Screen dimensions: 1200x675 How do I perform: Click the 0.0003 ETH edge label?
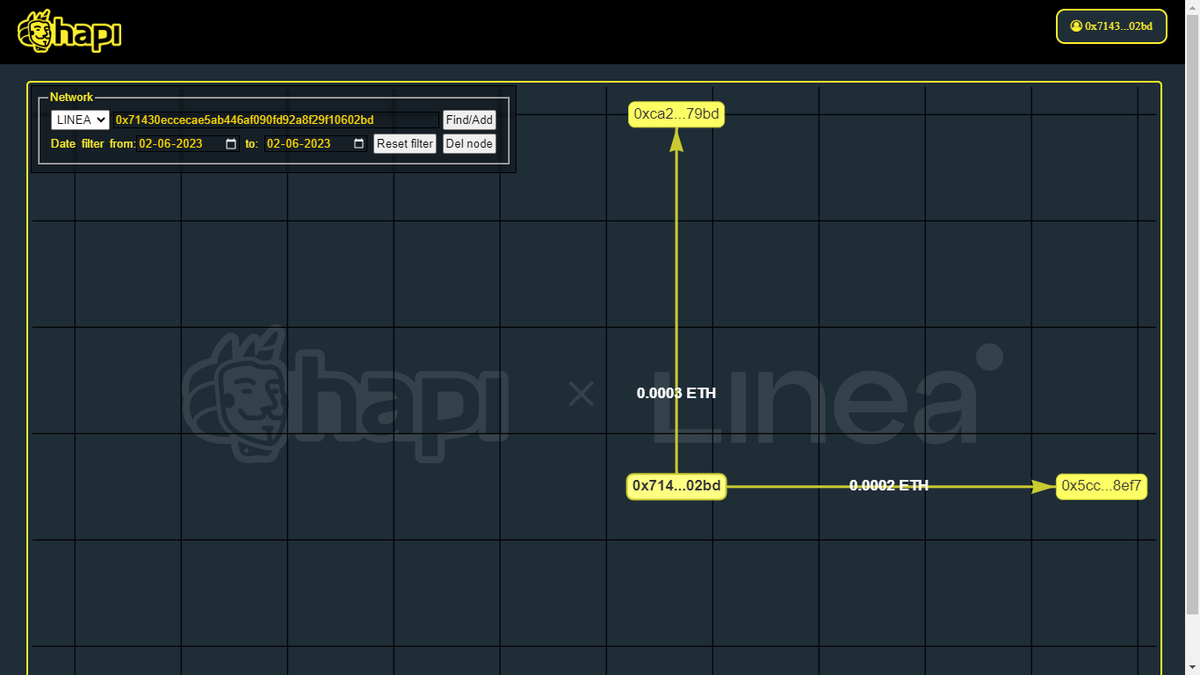coord(676,393)
